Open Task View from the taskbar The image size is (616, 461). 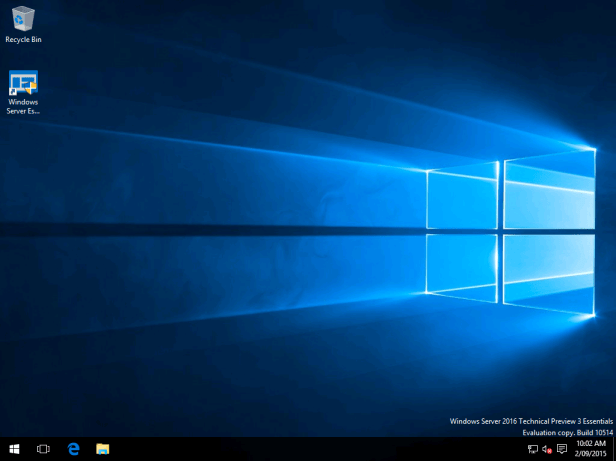[x=43, y=449]
